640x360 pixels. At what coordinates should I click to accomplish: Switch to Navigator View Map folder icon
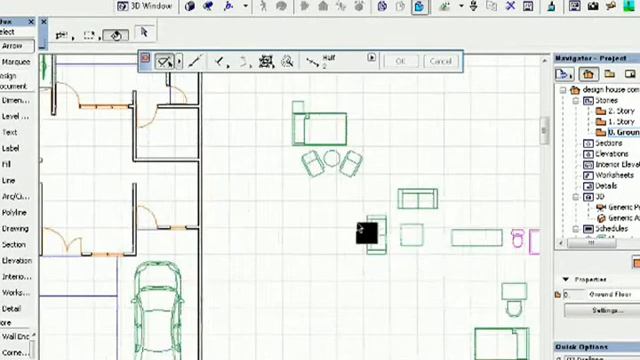(610, 74)
